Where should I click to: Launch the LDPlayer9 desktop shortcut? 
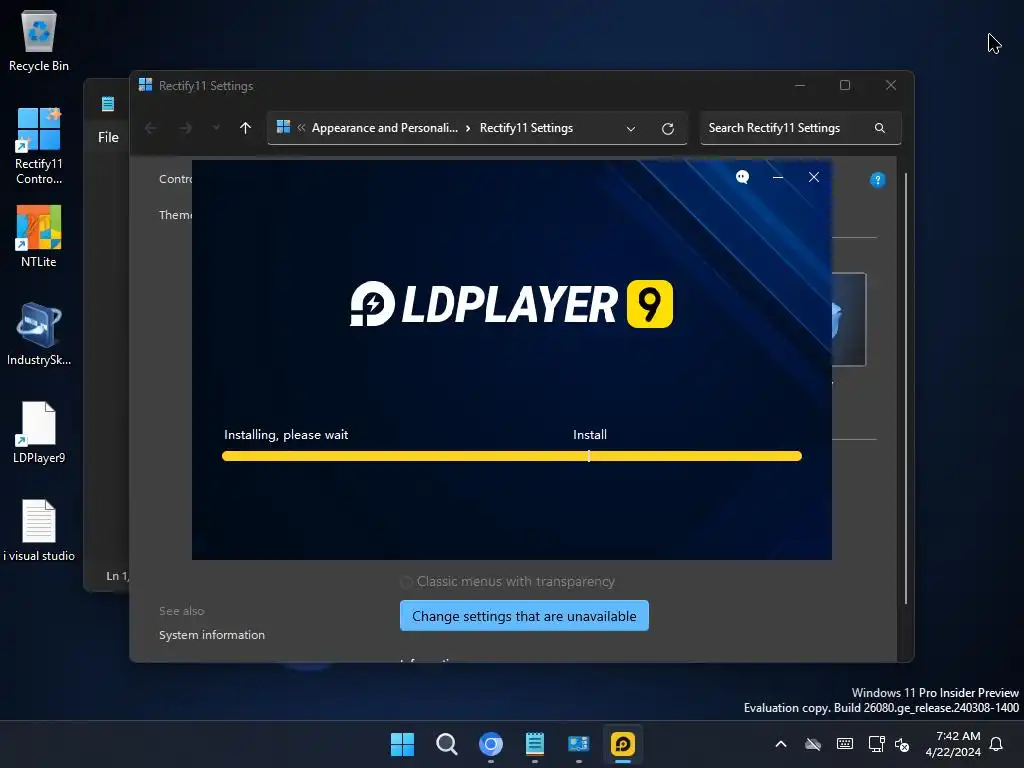[39, 432]
